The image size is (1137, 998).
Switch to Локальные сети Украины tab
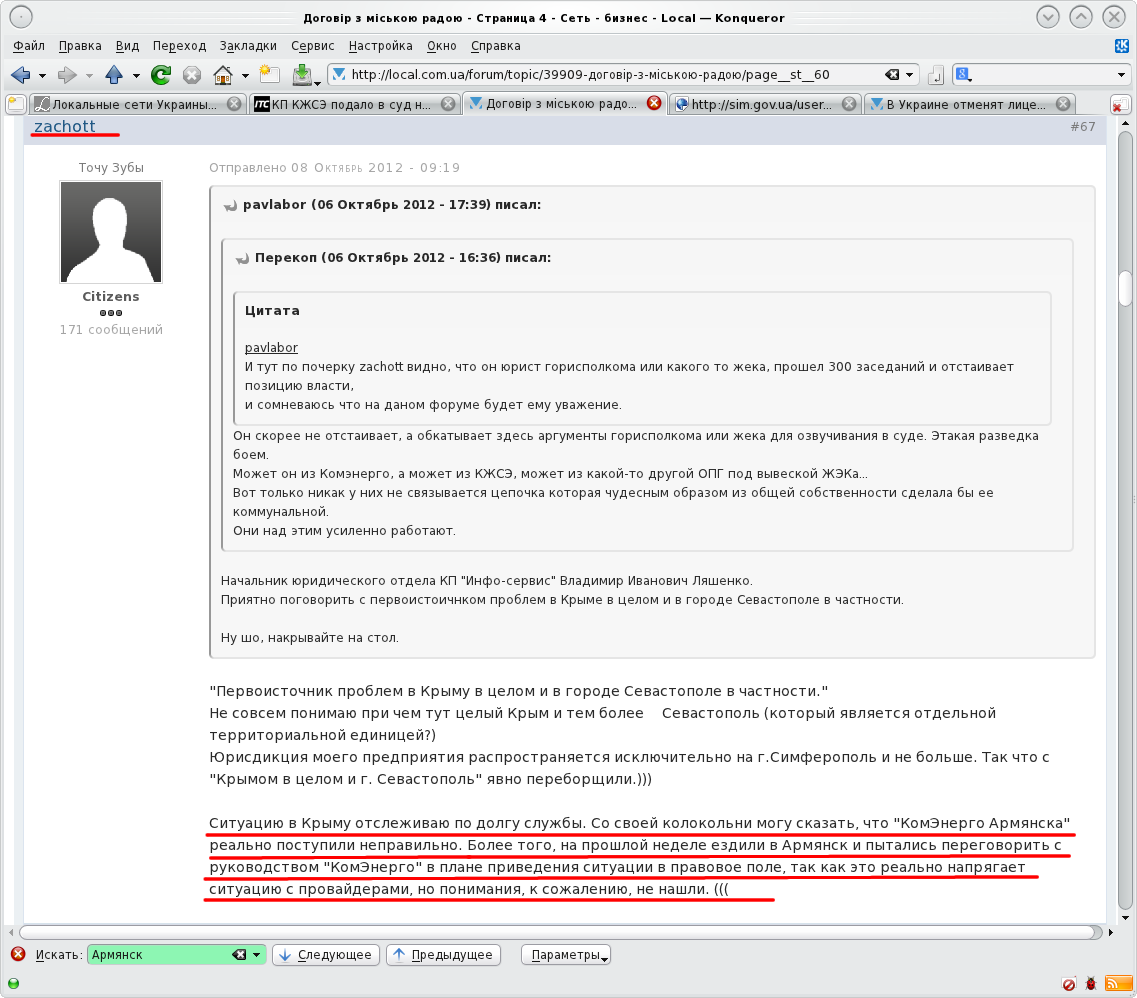138,104
